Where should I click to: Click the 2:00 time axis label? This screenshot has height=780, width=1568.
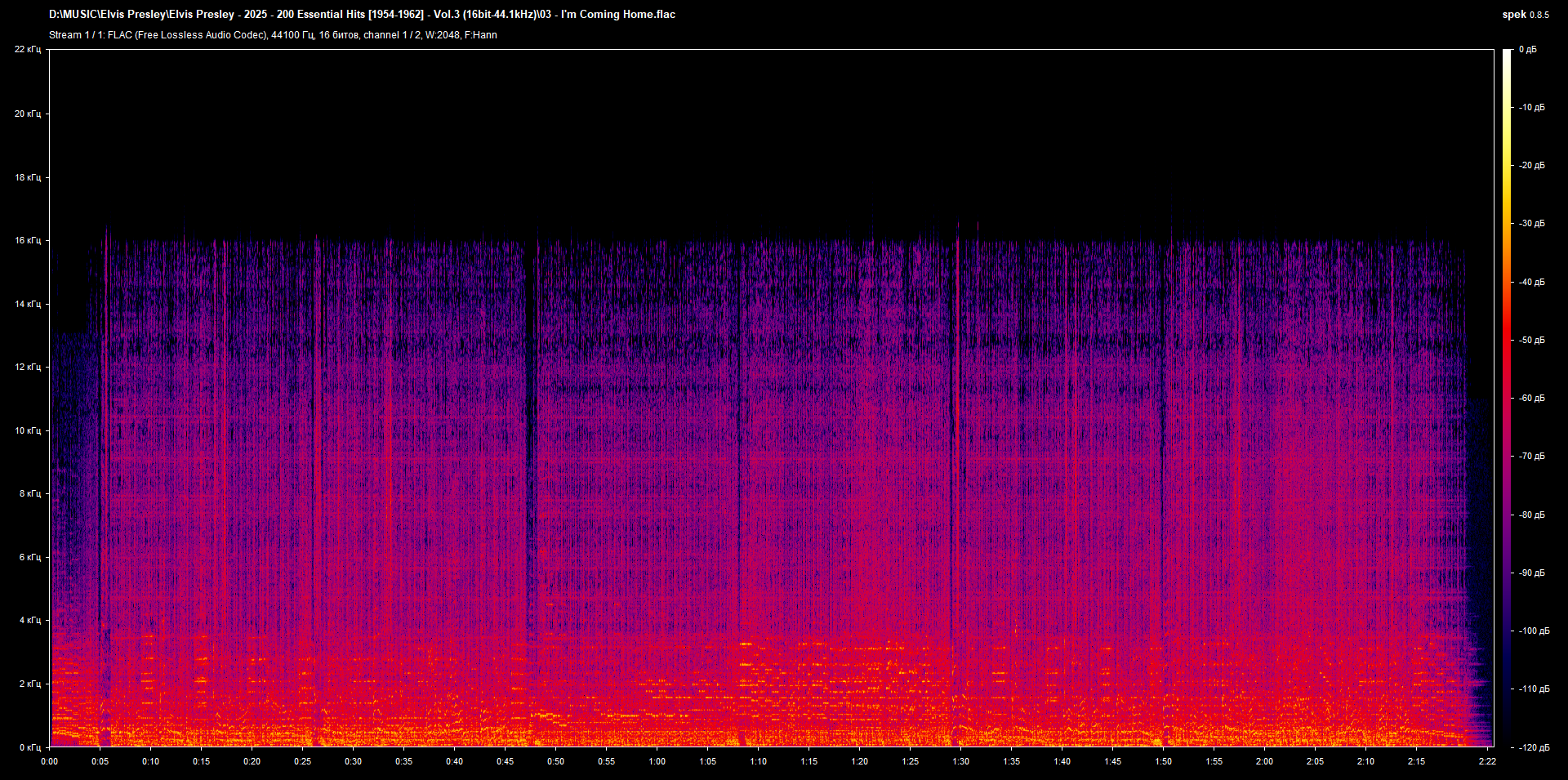(1264, 761)
